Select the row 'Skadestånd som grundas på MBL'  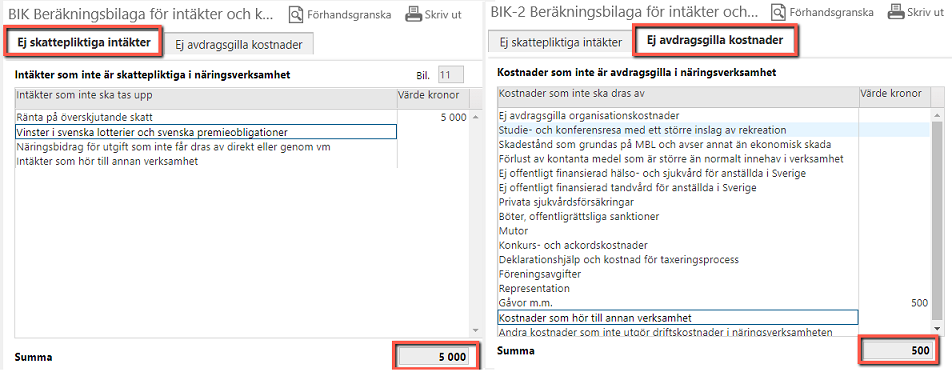pos(678,145)
